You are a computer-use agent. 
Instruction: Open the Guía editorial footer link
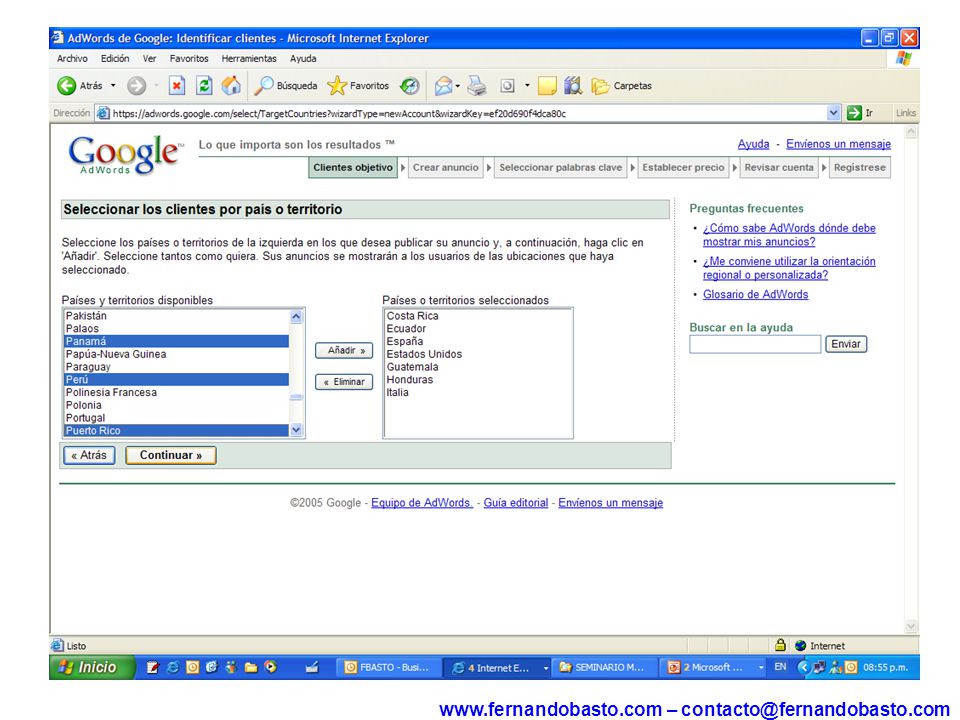516,503
